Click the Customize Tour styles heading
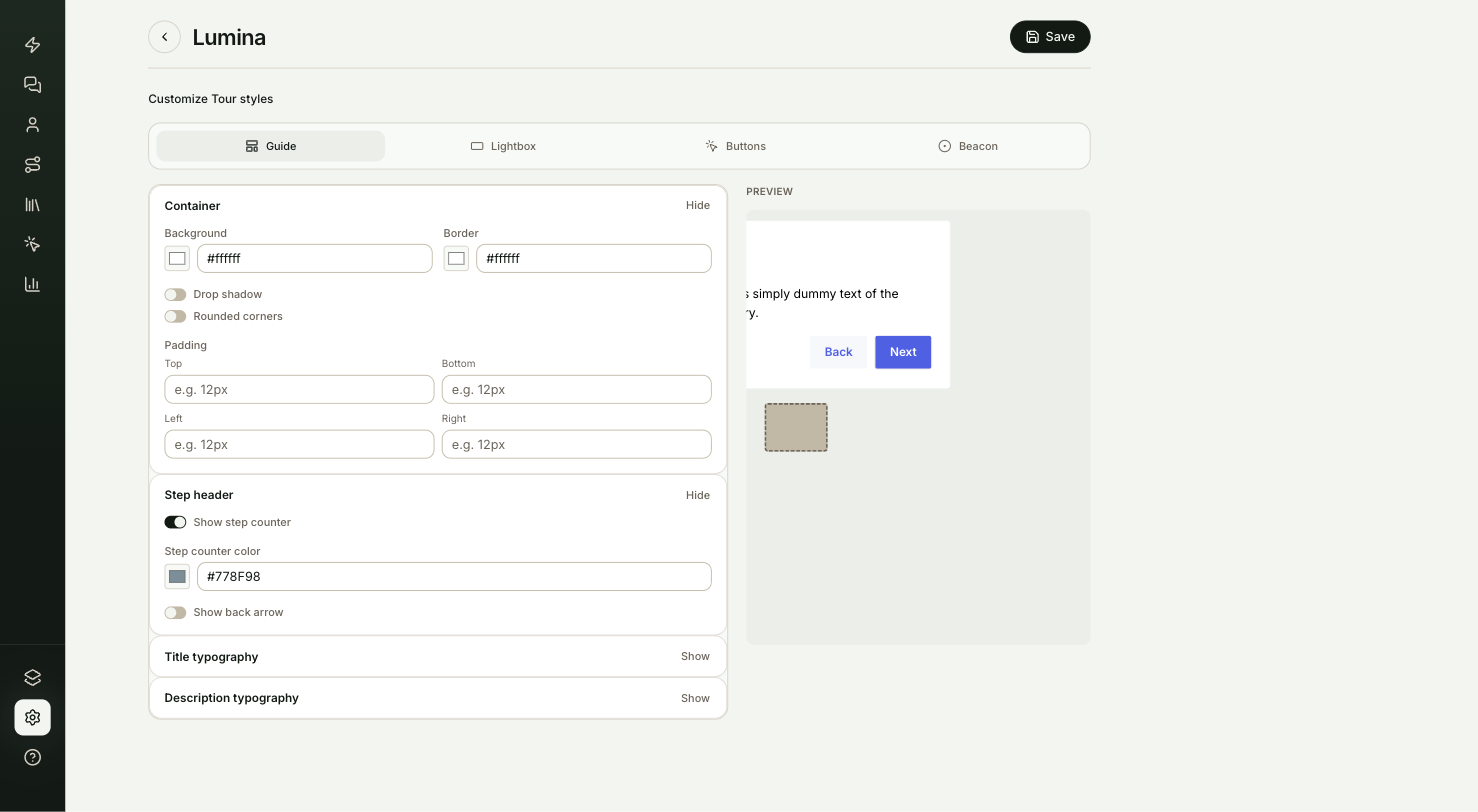This screenshot has width=1478, height=812. click(211, 99)
